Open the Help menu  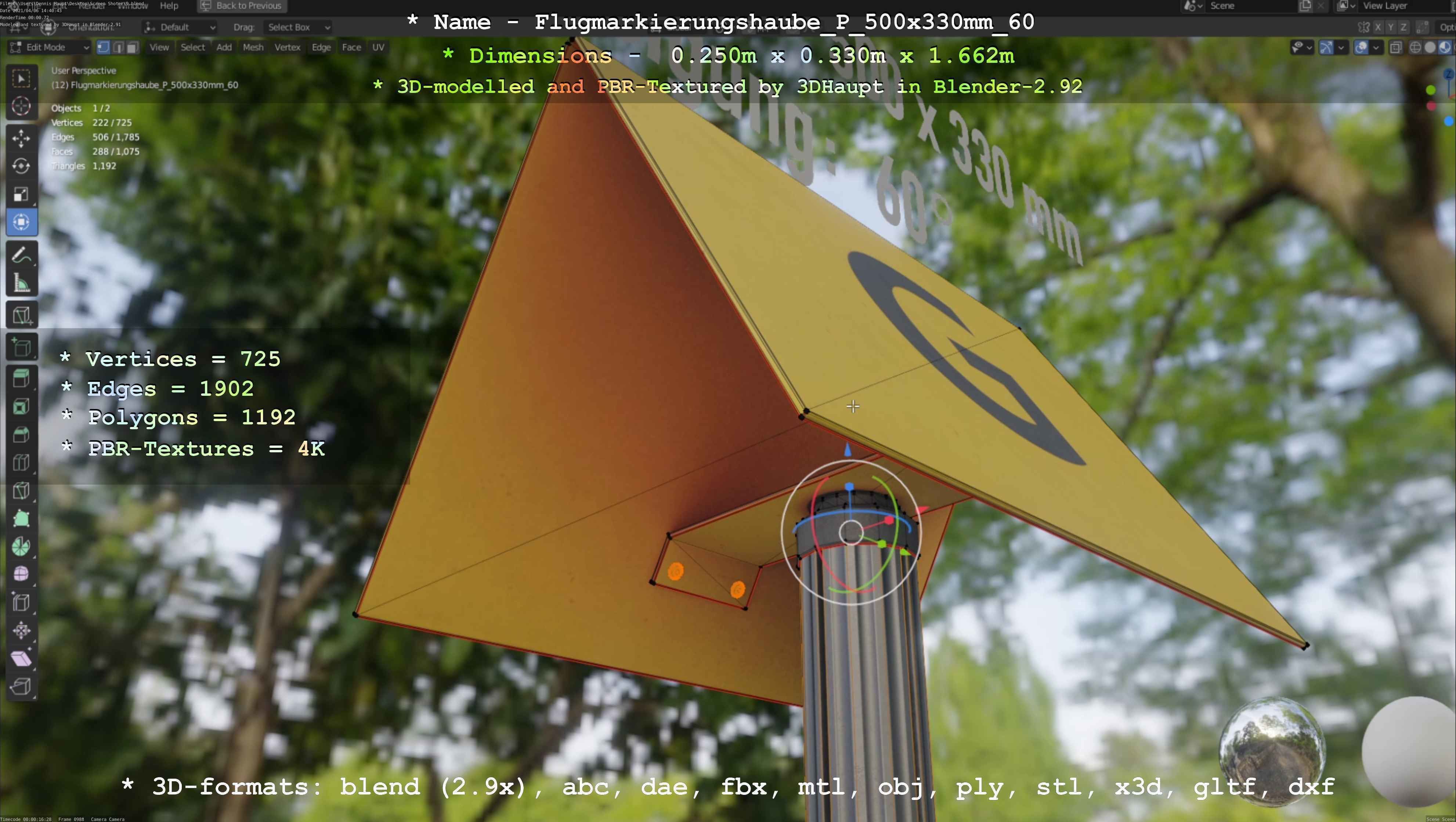coord(169,6)
